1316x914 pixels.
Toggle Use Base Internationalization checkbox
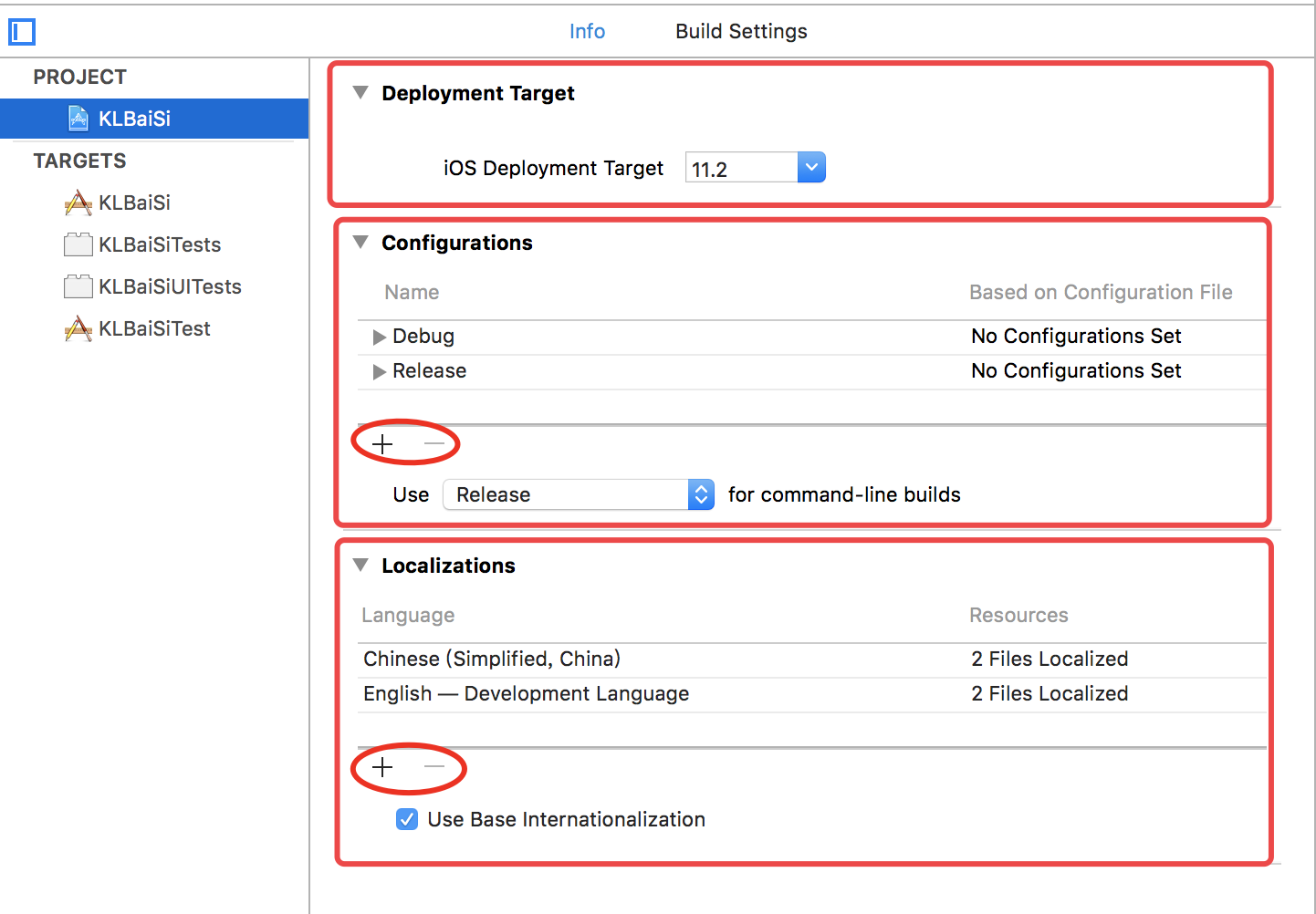(407, 819)
